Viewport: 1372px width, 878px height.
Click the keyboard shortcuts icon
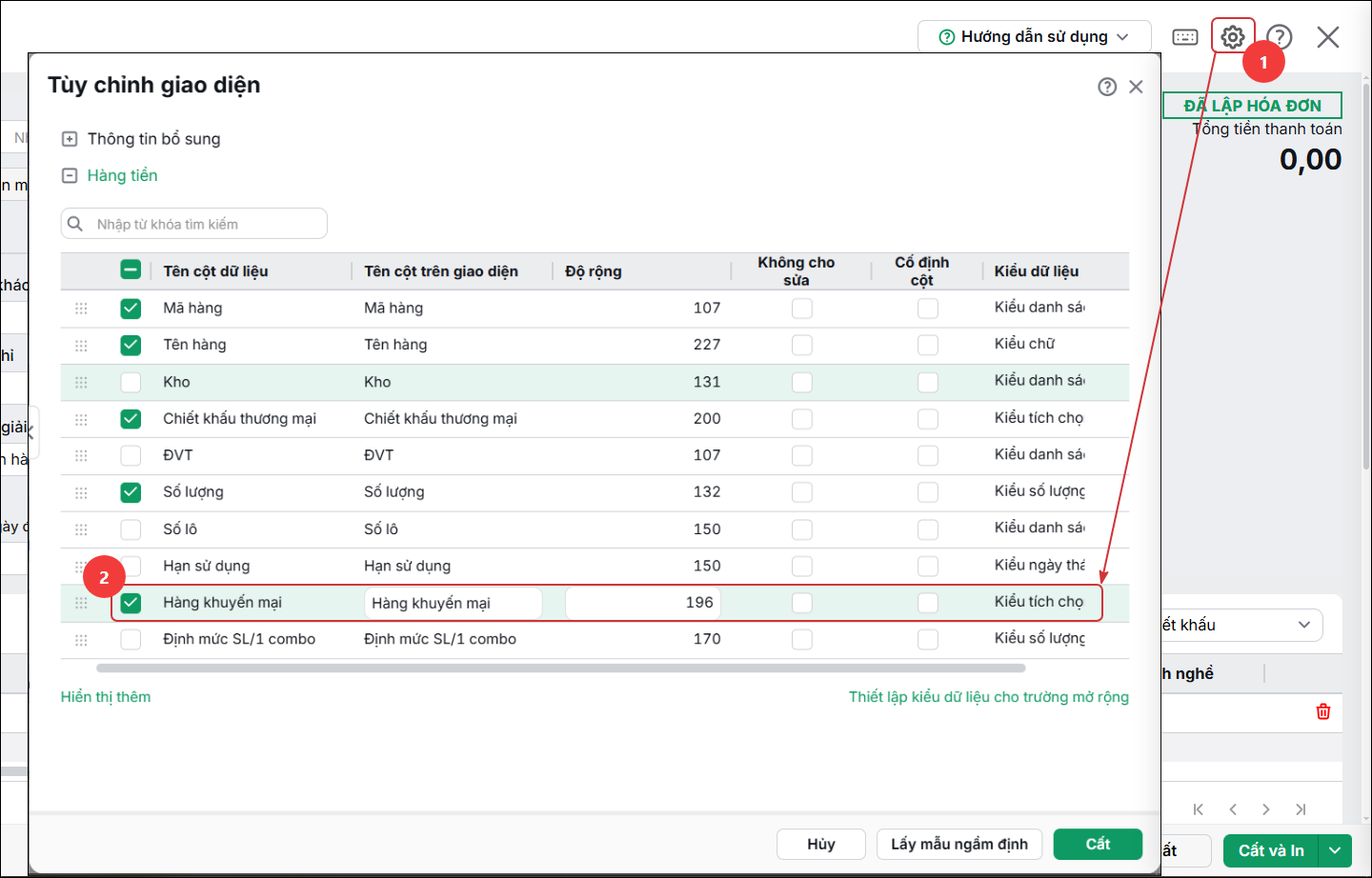(1185, 37)
